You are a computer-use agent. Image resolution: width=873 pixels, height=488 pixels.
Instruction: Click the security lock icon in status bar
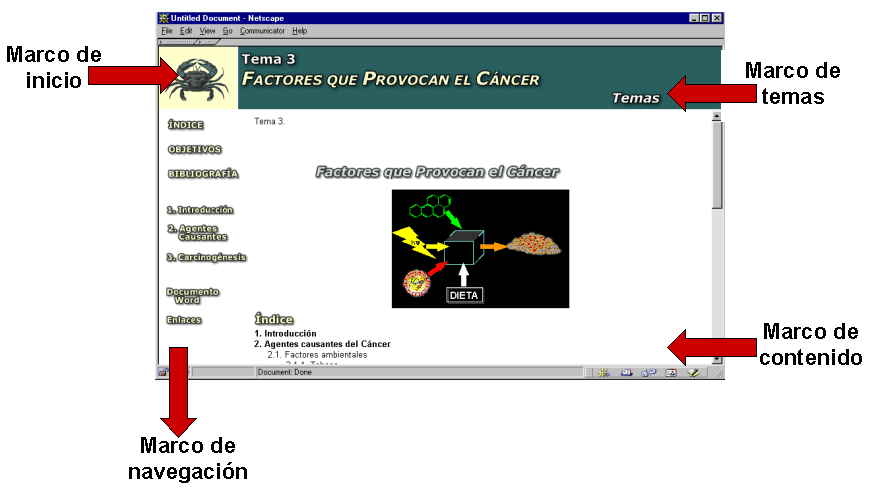(164, 372)
